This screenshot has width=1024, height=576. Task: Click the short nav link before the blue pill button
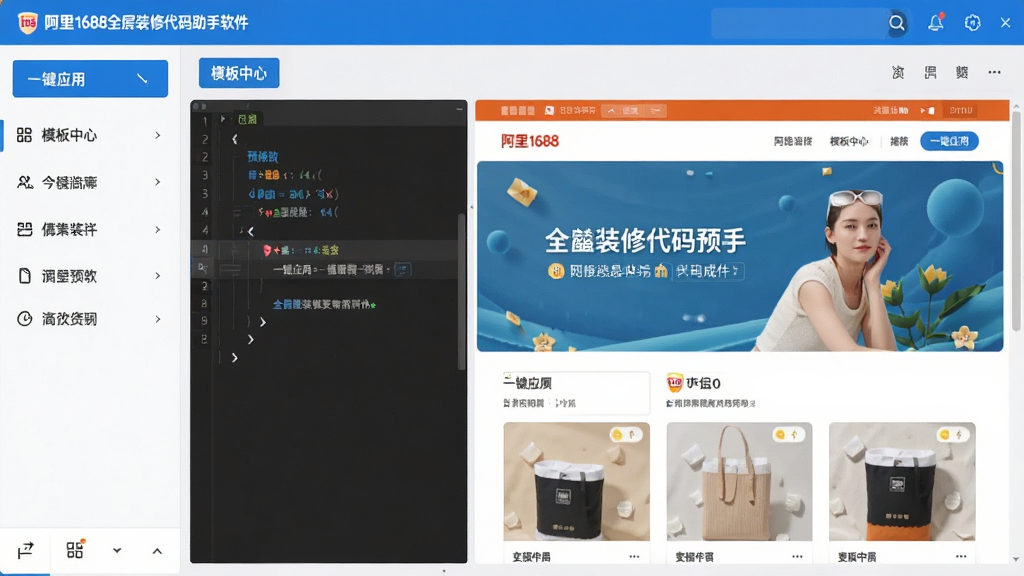coord(899,141)
